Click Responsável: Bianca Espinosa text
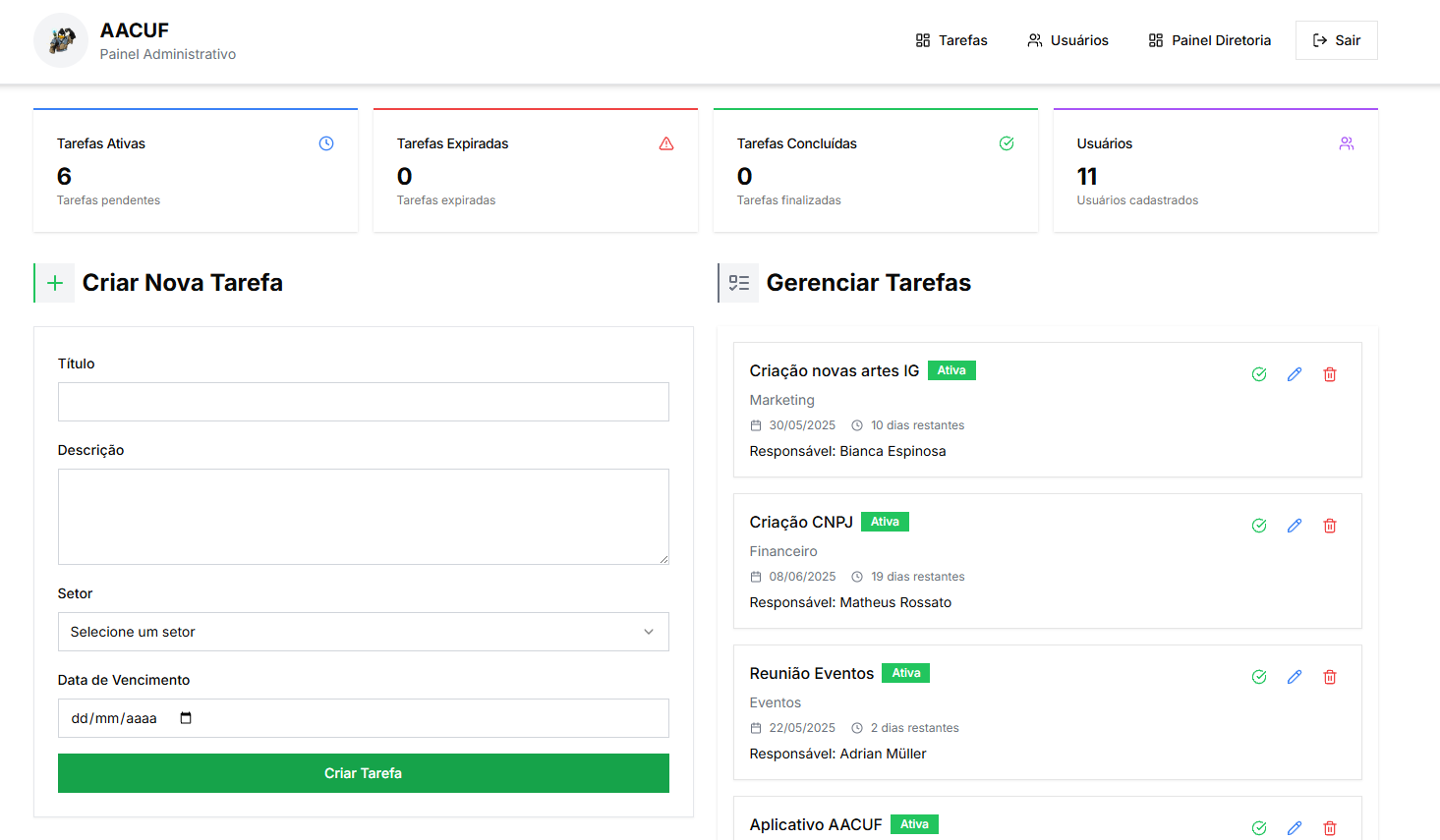 tap(848, 451)
